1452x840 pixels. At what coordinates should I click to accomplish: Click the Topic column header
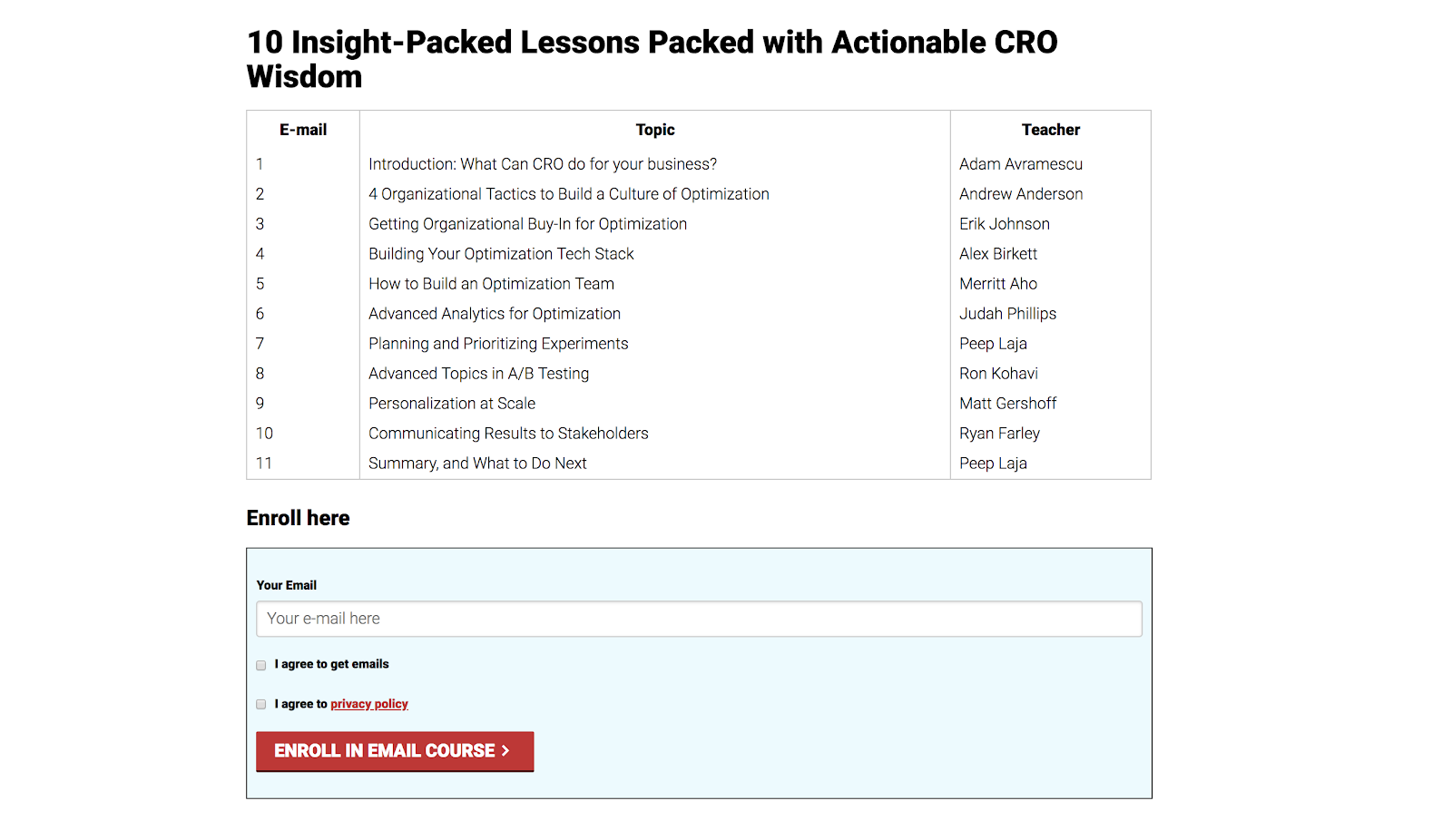654,130
